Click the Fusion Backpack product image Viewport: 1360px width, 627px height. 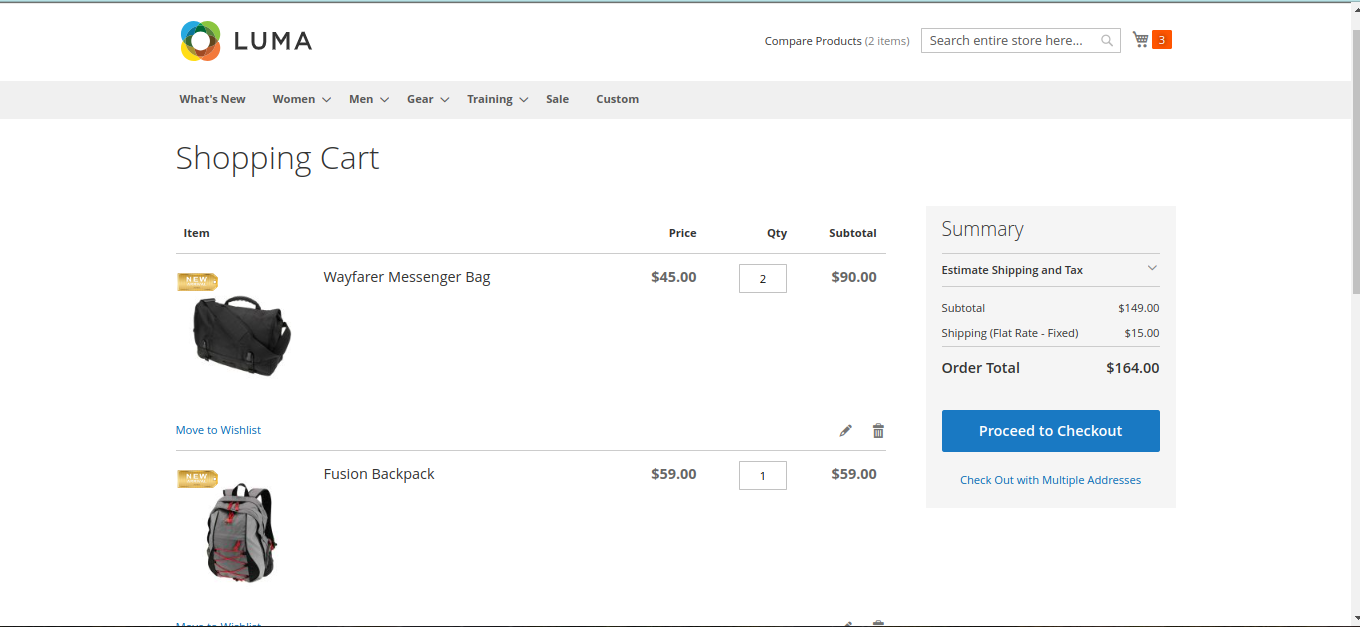[241, 532]
